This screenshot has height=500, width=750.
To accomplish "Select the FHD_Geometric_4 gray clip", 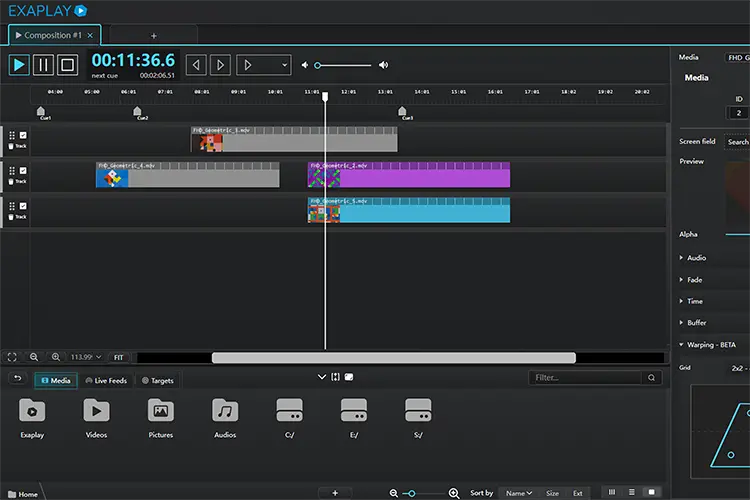I will 188,175.
